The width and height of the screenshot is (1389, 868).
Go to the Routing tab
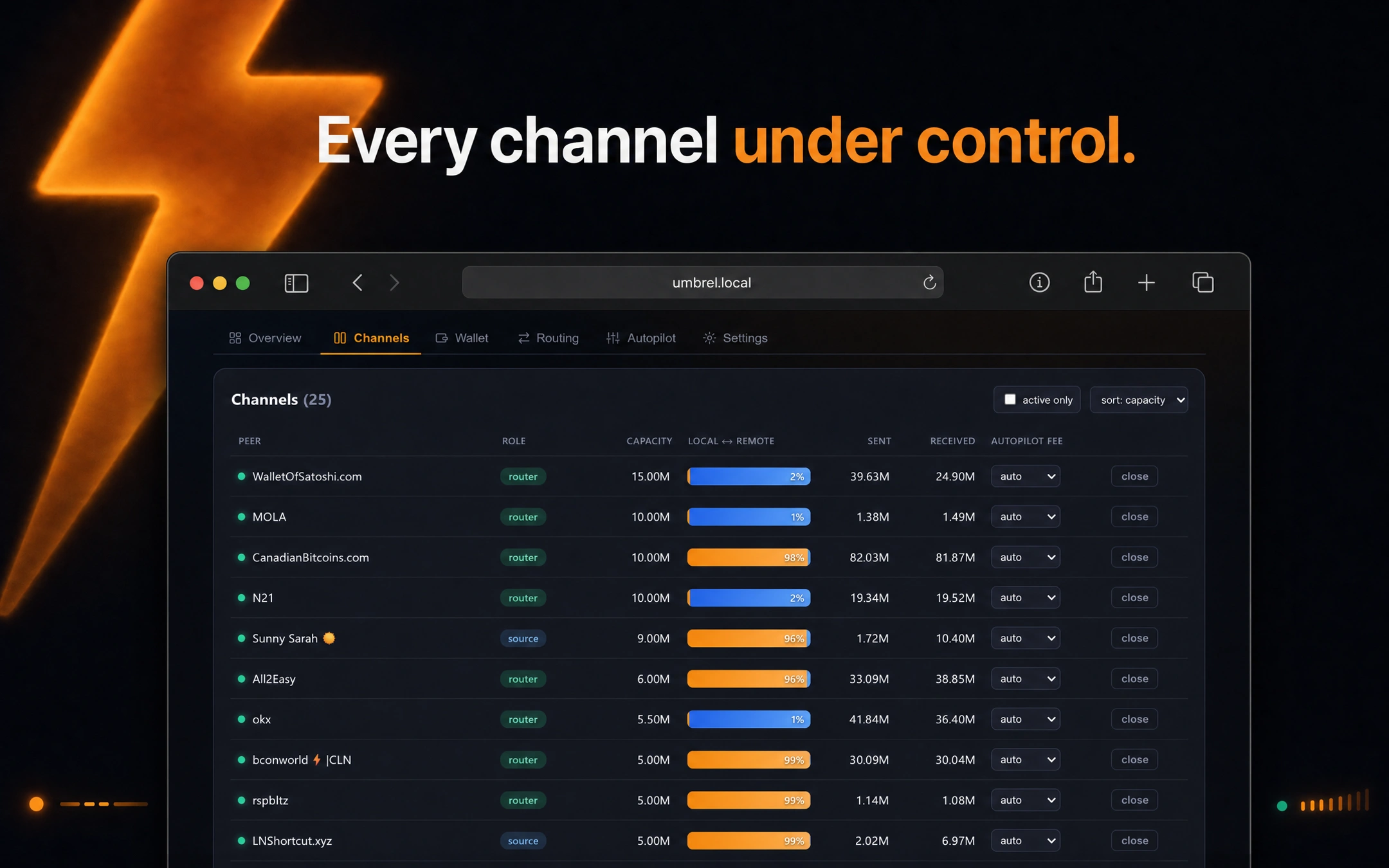[548, 338]
